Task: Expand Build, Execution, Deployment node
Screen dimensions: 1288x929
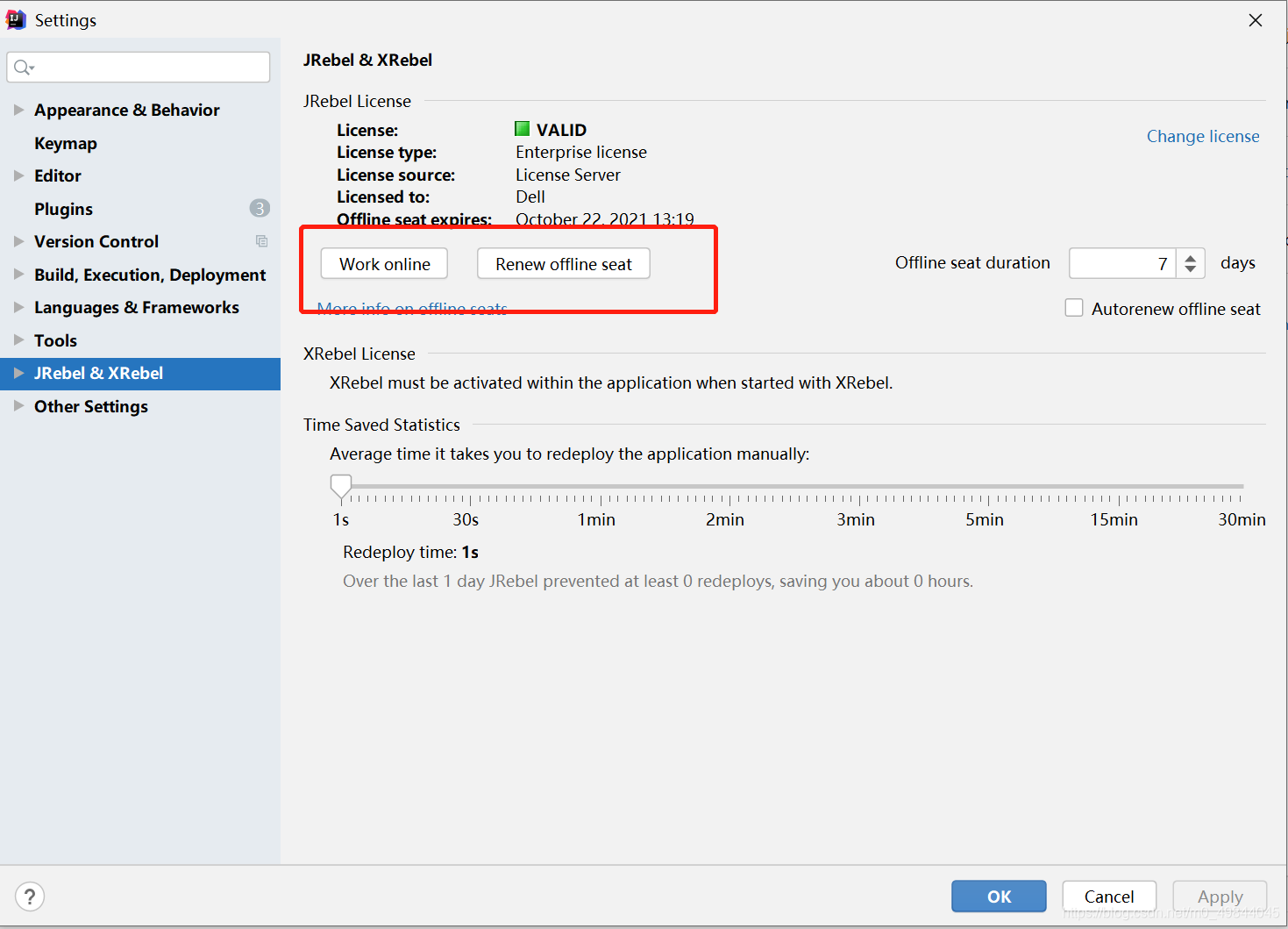Action: (18, 275)
